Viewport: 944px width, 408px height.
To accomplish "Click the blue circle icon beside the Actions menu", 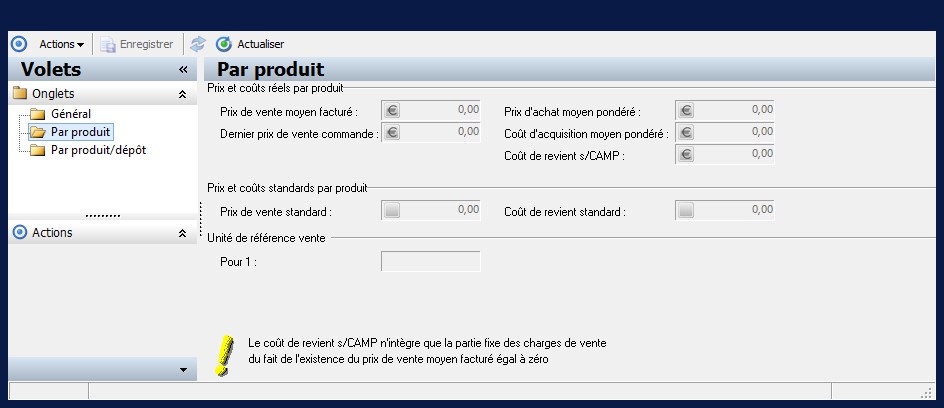I will (18, 44).
